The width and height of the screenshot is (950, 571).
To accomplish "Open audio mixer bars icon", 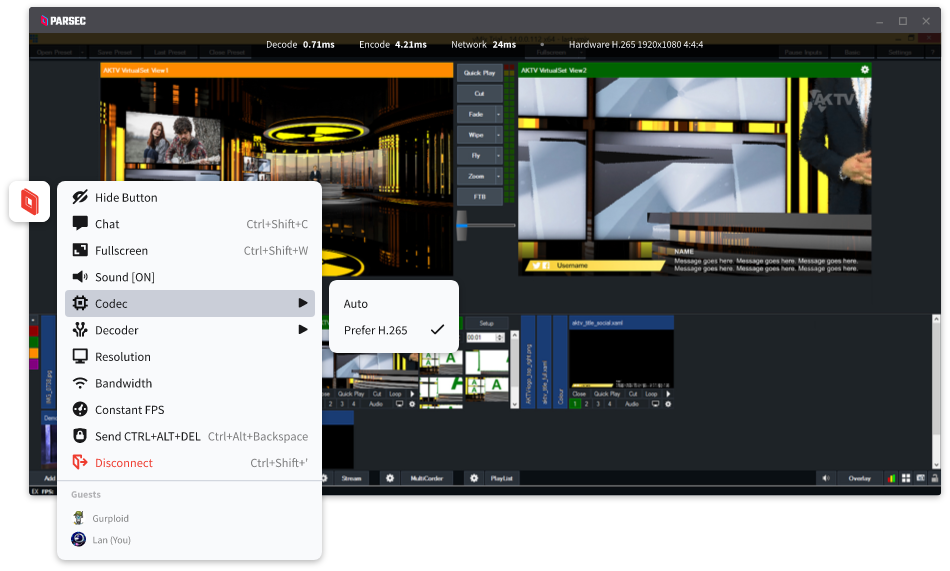I will (891, 478).
